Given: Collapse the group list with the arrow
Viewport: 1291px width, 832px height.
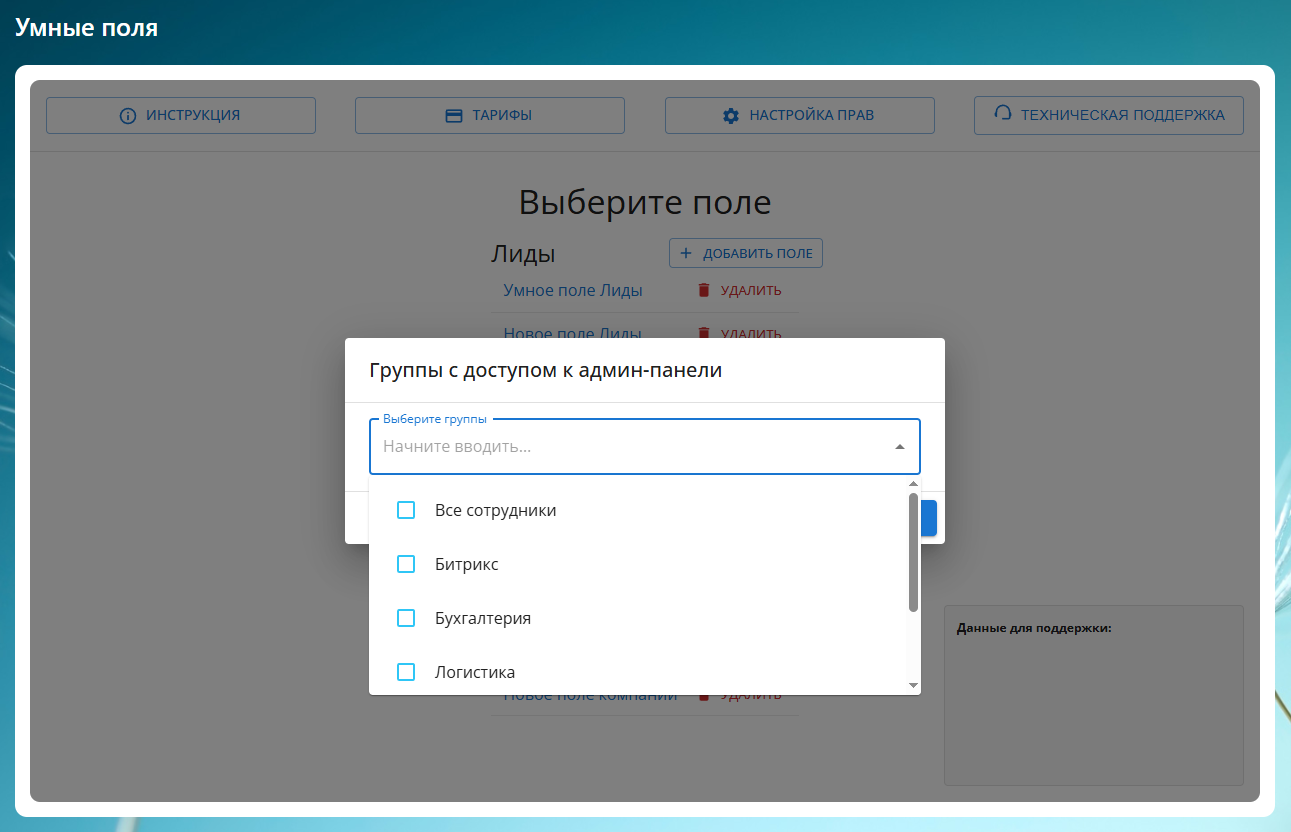Looking at the screenshot, I should 899,447.
